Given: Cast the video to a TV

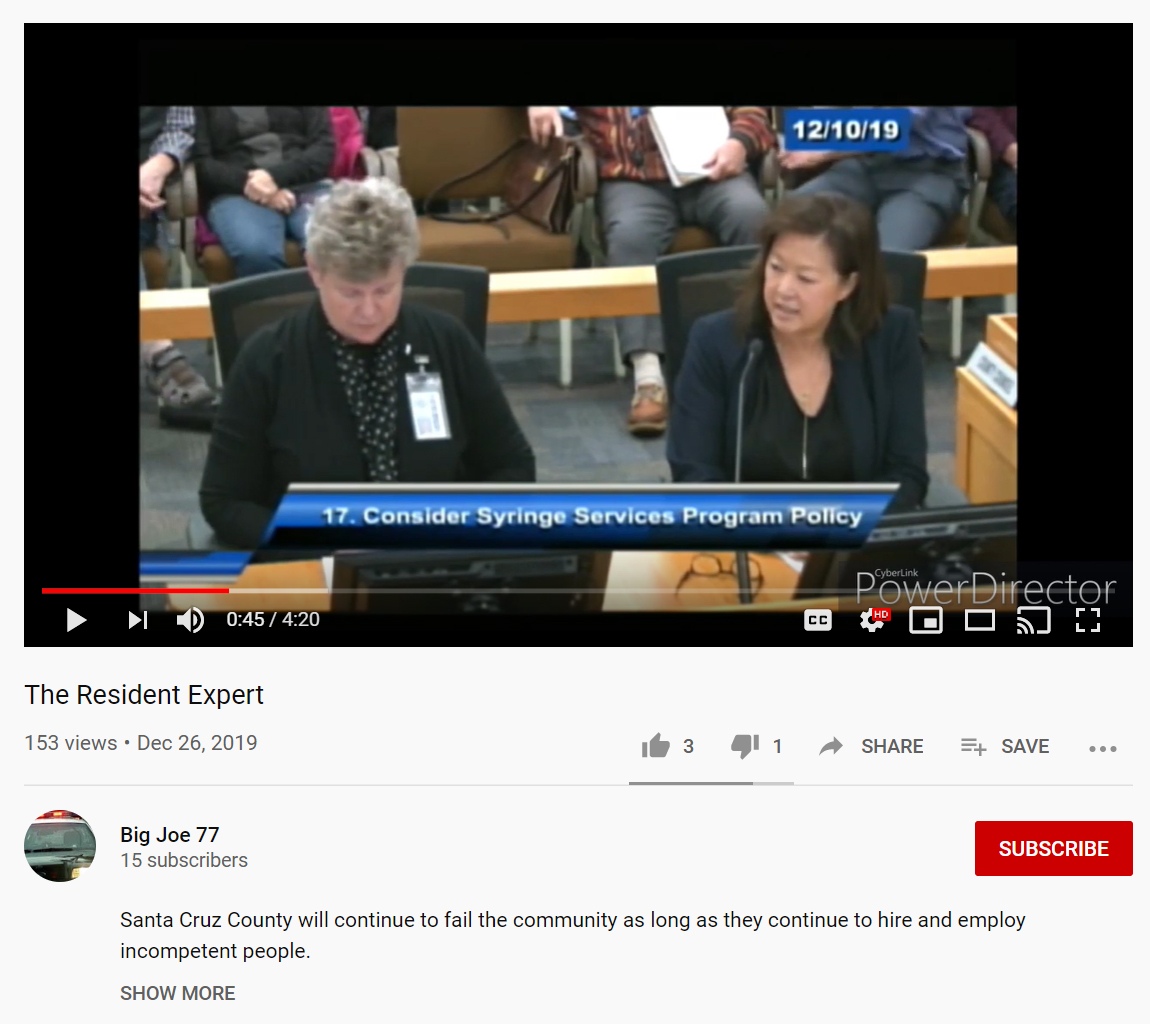Looking at the screenshot, I should pyautogui.click(x=1033, y=620).
